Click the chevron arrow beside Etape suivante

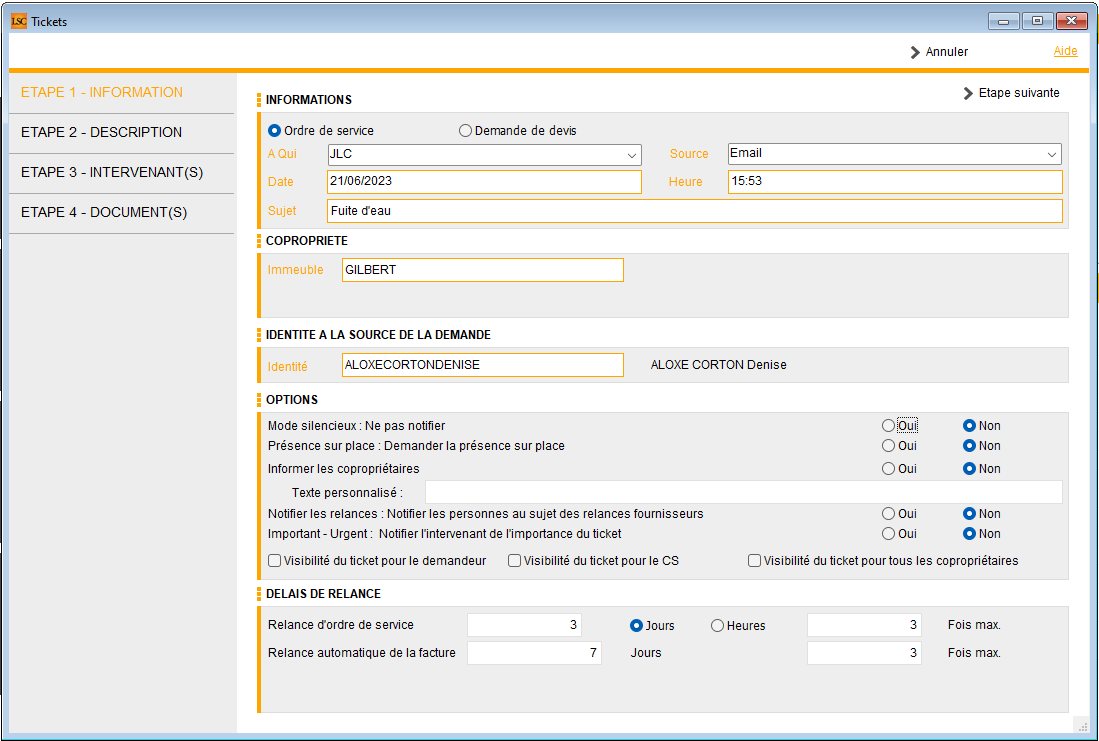click(968, 93)
